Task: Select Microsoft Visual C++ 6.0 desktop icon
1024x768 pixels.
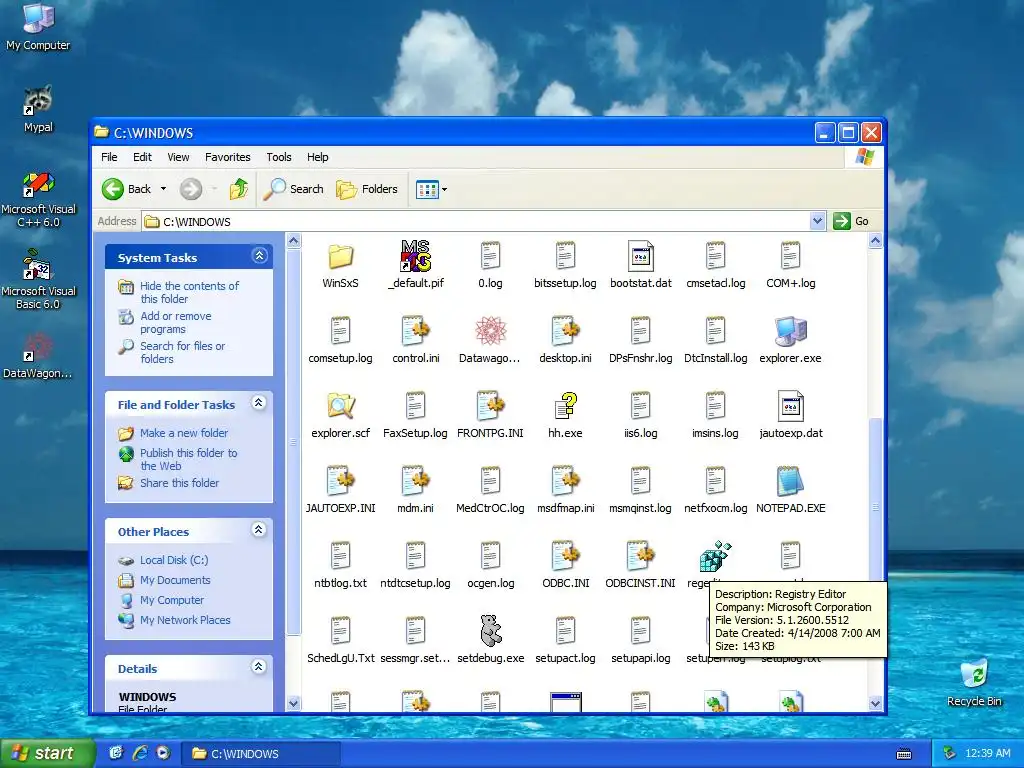Action: [38, 199]
